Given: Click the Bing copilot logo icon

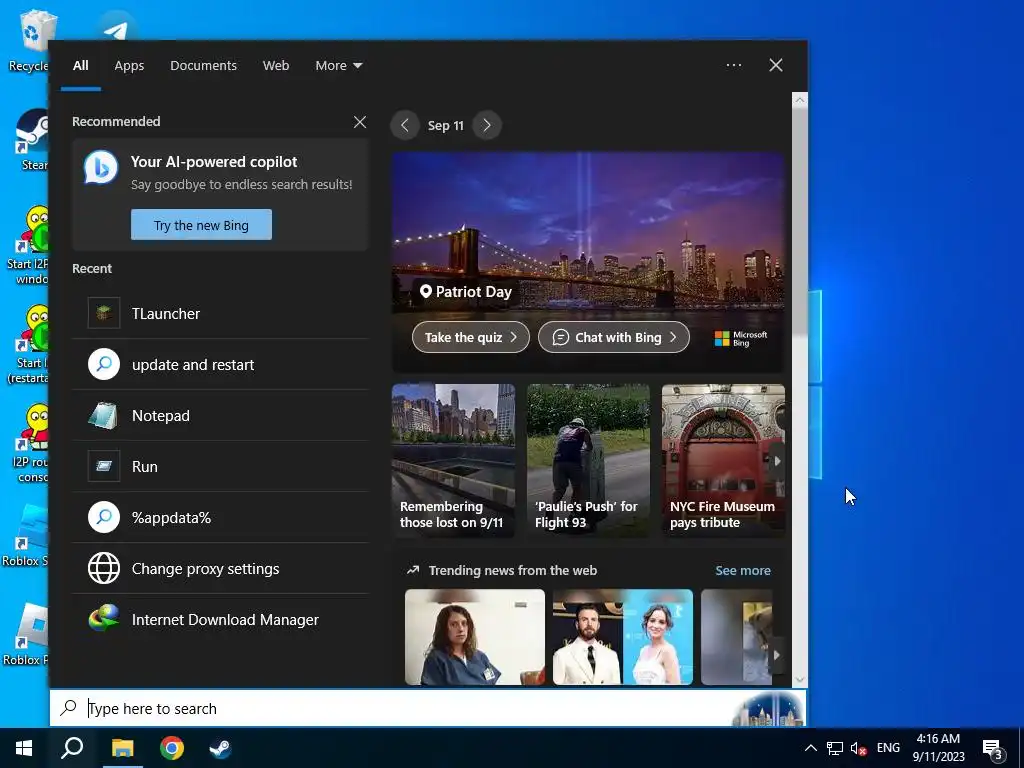Looking at the screenshot, I should [101, 168].
